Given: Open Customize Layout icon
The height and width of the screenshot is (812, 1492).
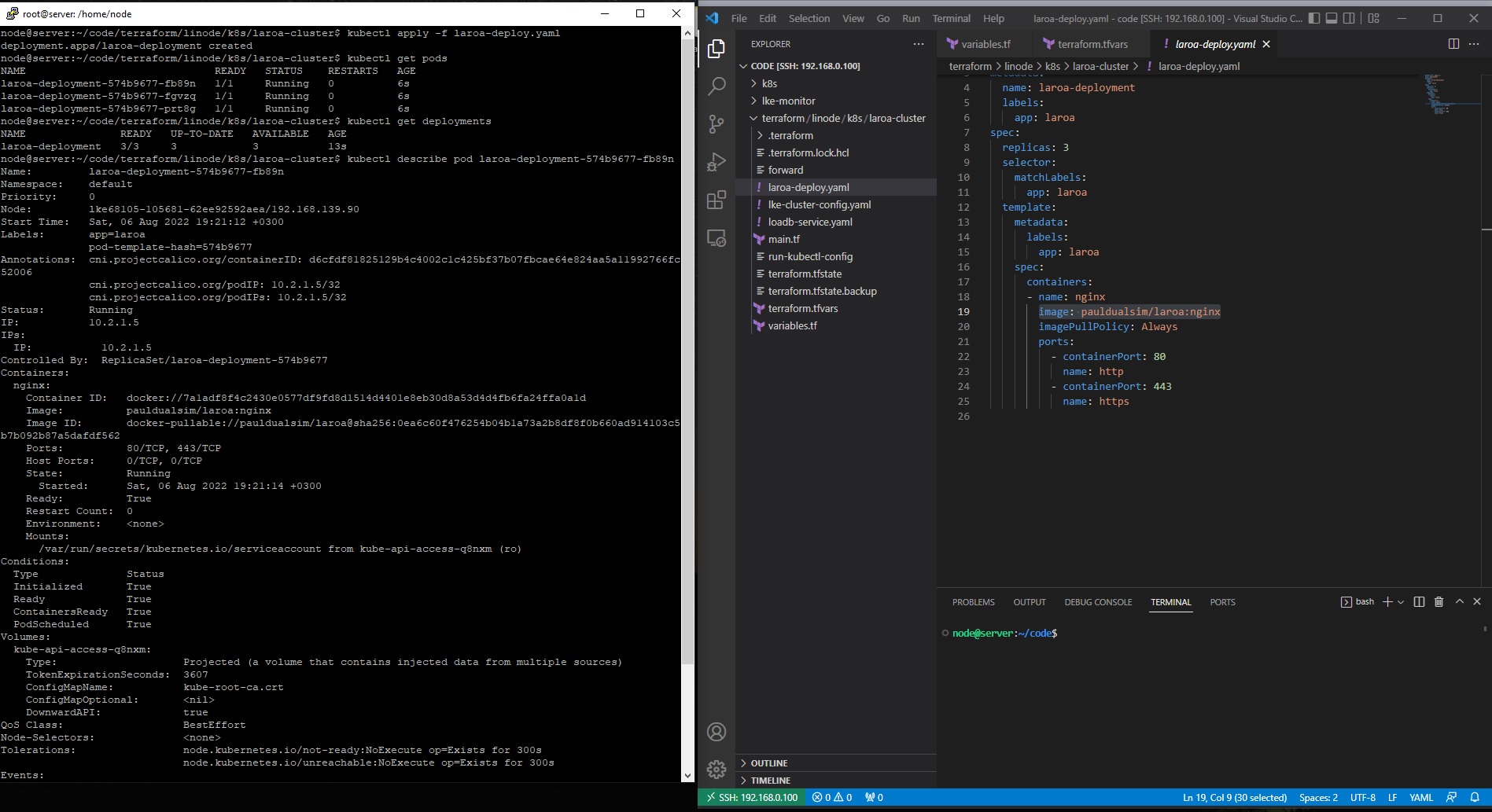Looking at the screenshot, I should click(1373, 18).
